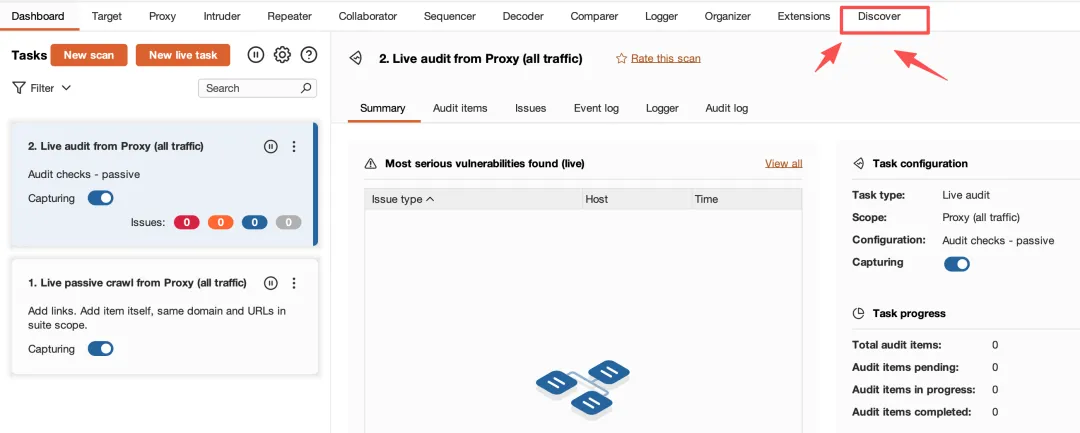Click the red high-severity issues count badge

pyautogui.click(x=187, y=222)
